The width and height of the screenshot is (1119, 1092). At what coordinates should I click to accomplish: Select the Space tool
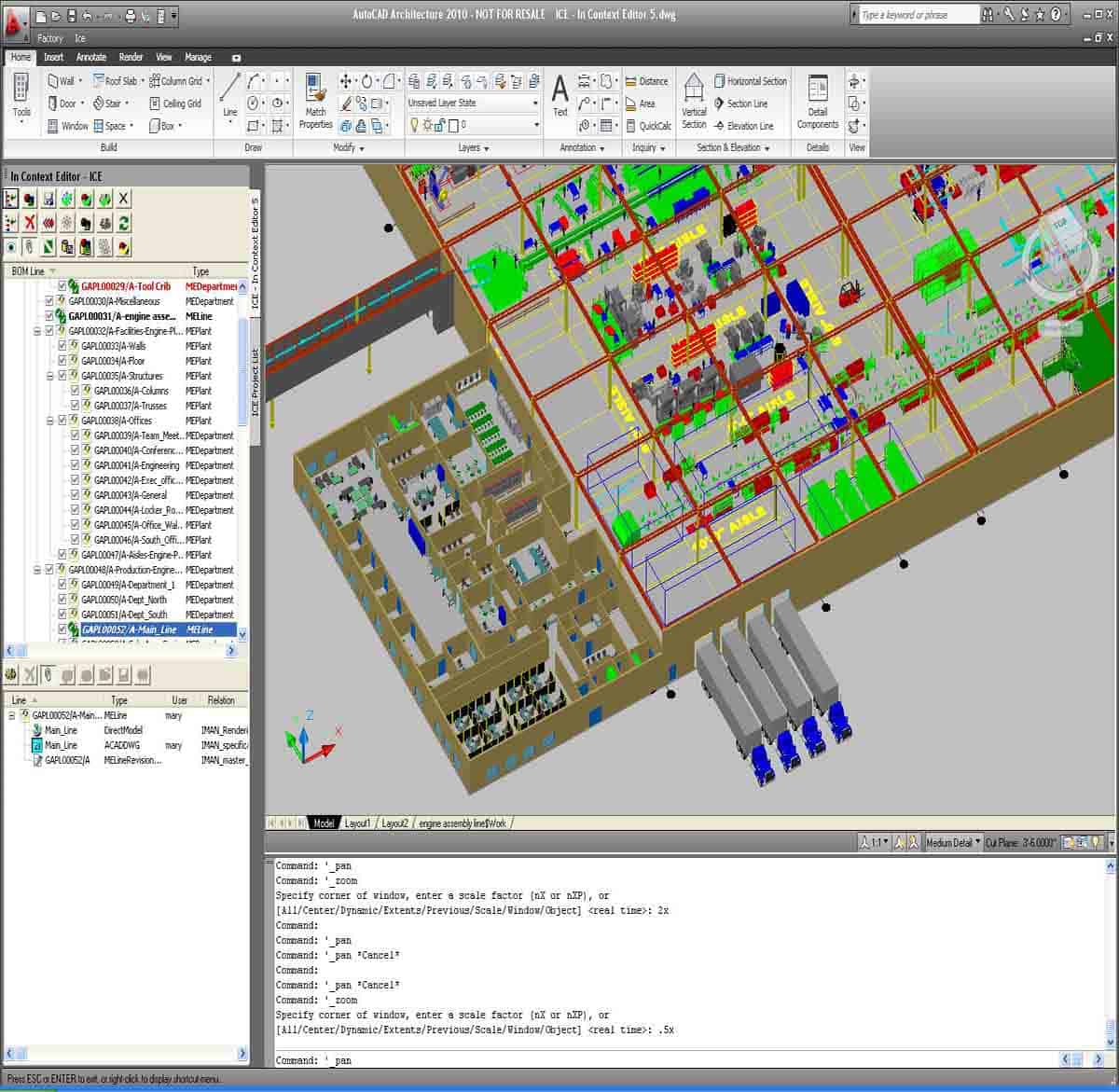point(109,126)
